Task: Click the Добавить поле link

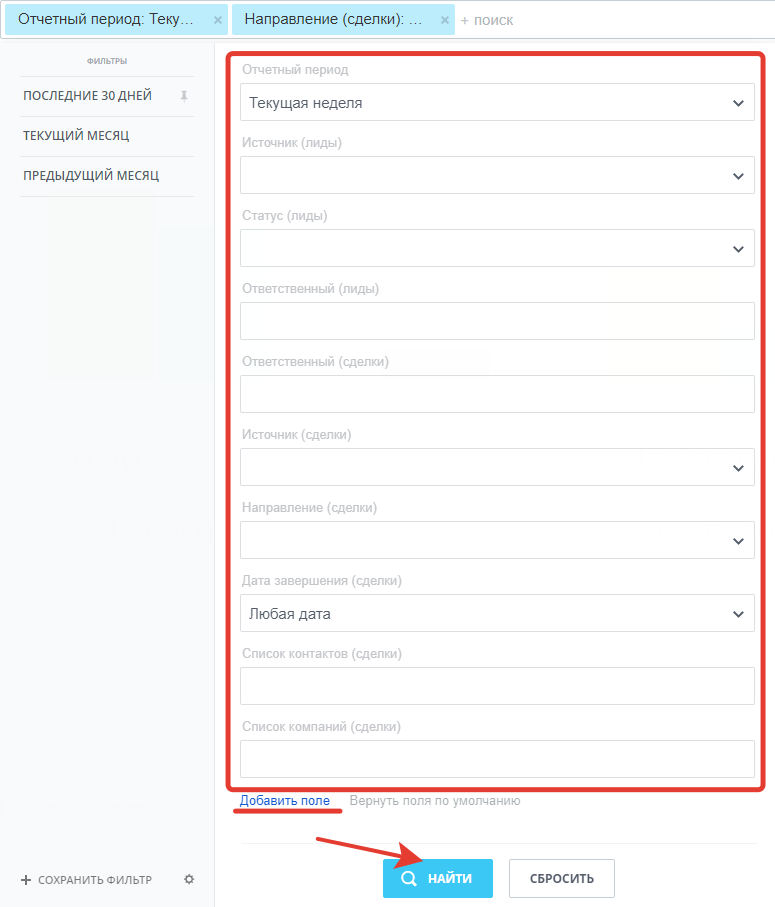Action: (285, 801)
